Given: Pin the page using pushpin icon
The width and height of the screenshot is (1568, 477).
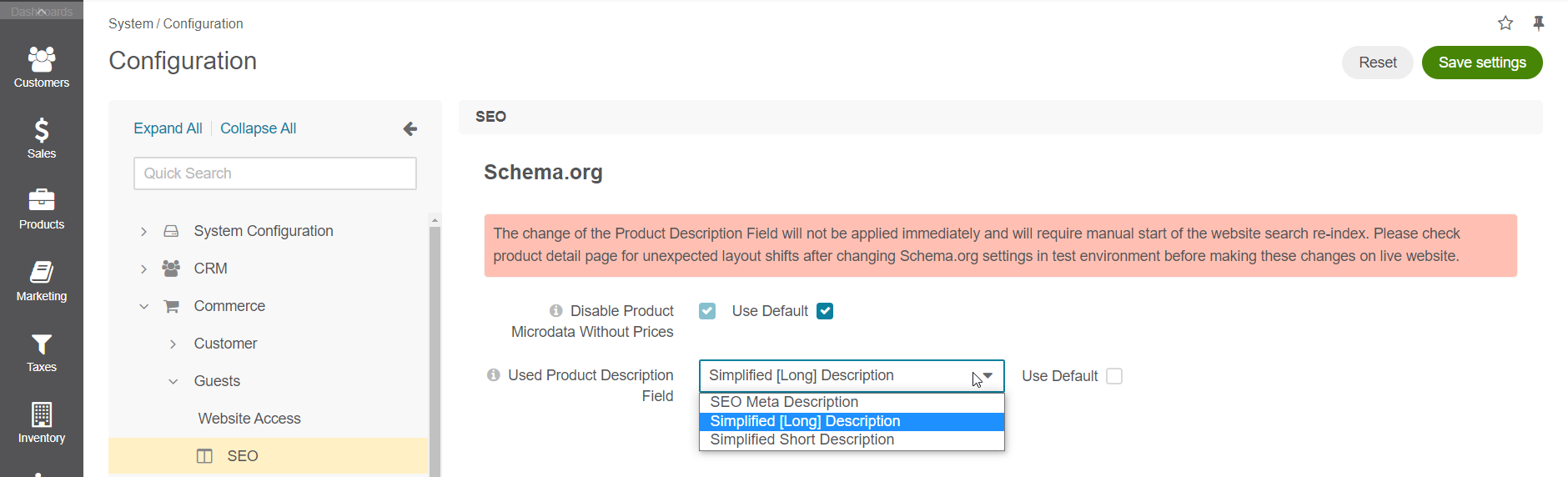Looking at the screenshot, I should pos(1539,23).
